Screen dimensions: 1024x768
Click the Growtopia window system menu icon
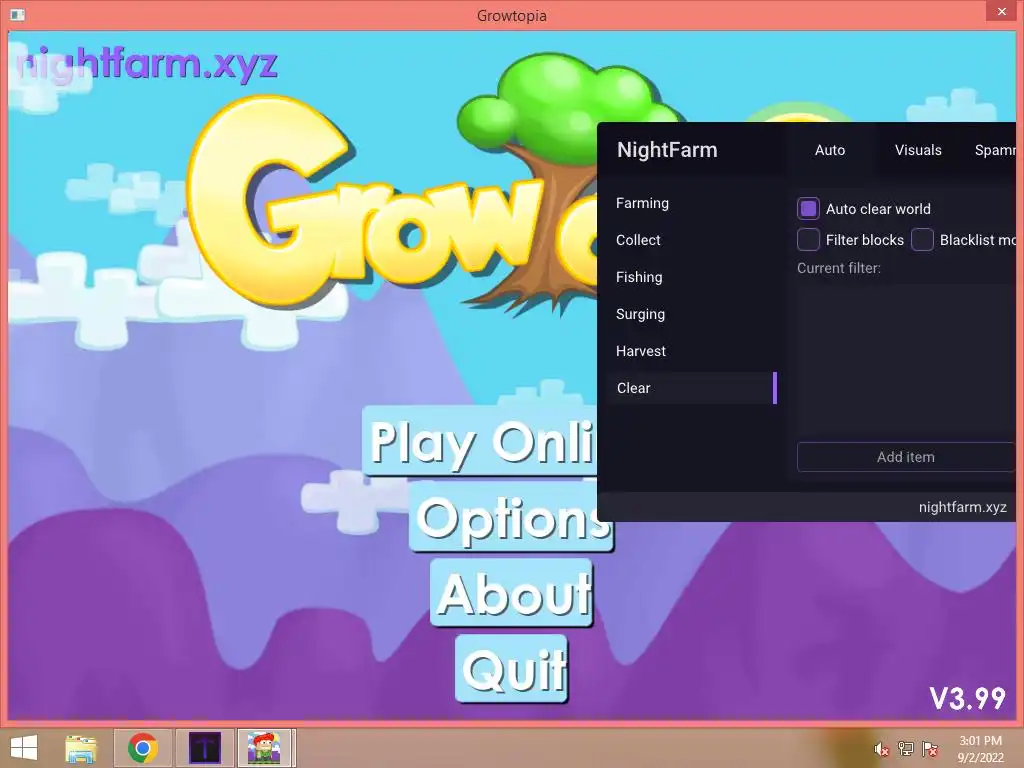point(18,14)
